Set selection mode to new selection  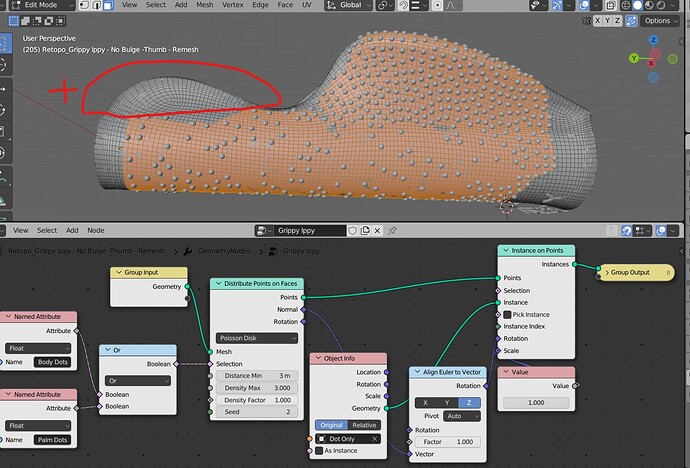pyautogui.click(x=14, y=21)
